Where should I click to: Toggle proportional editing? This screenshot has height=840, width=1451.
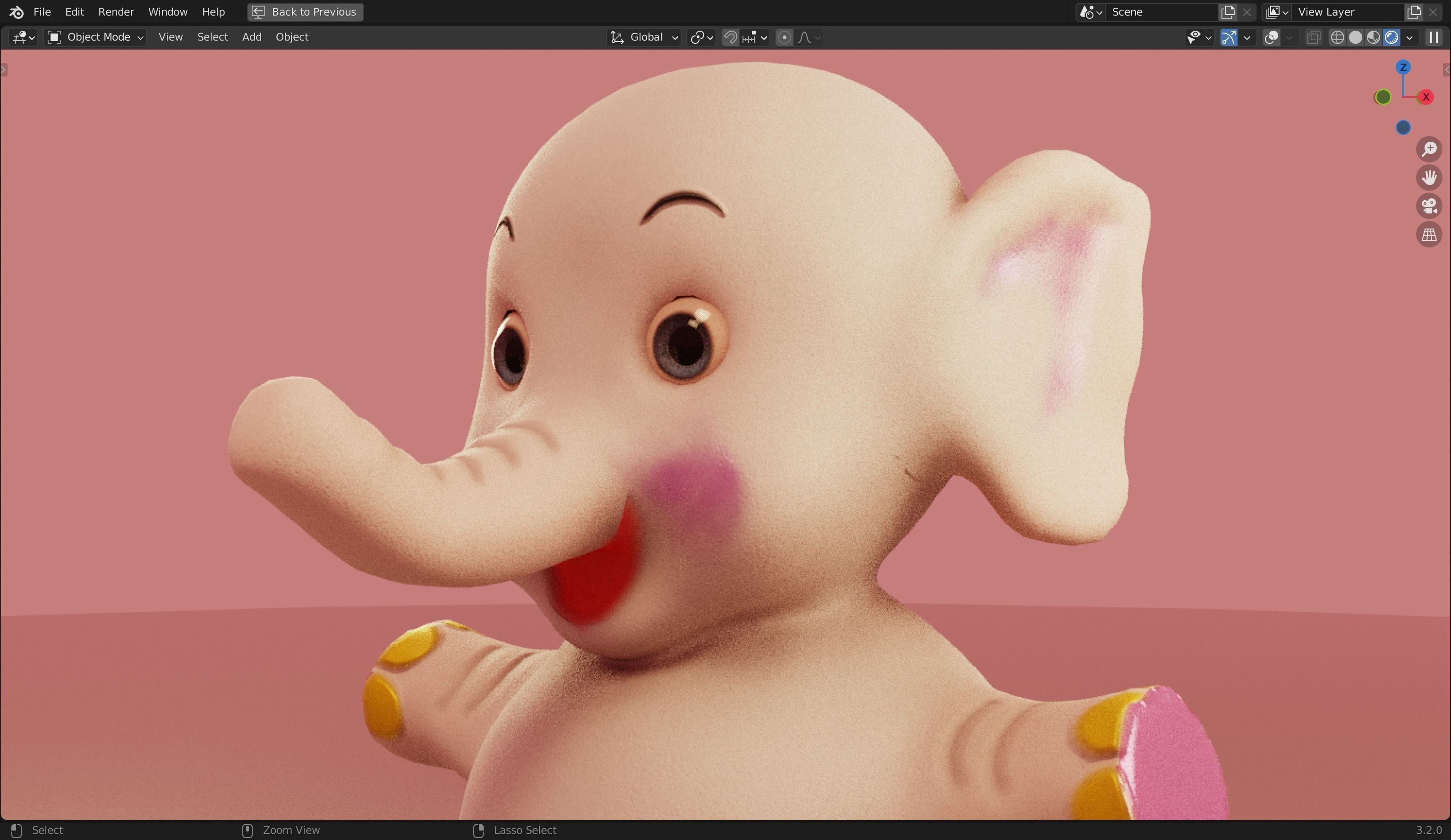[784, 37]
